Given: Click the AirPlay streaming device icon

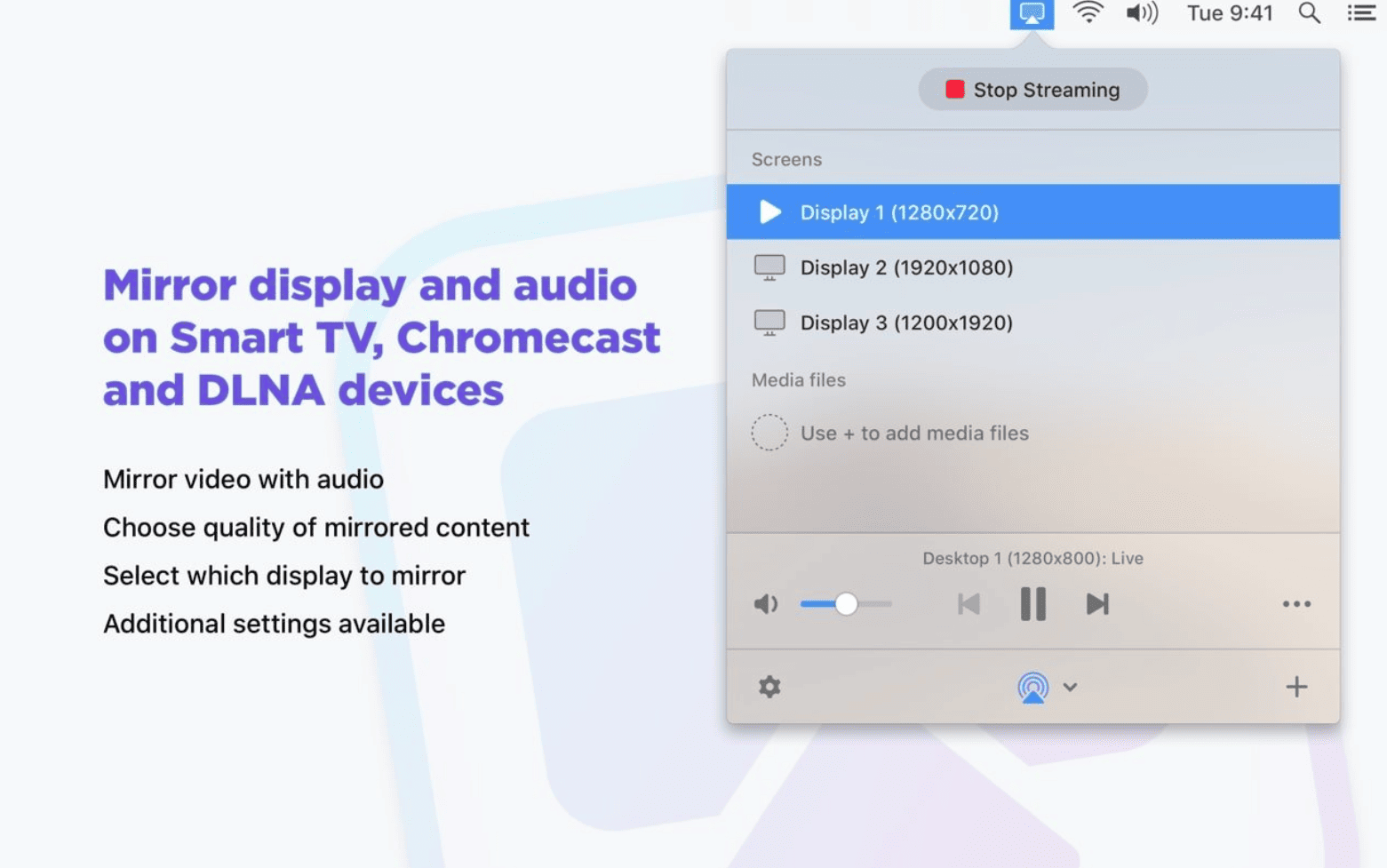Looking at the screenshot, I should point(1032,687).
